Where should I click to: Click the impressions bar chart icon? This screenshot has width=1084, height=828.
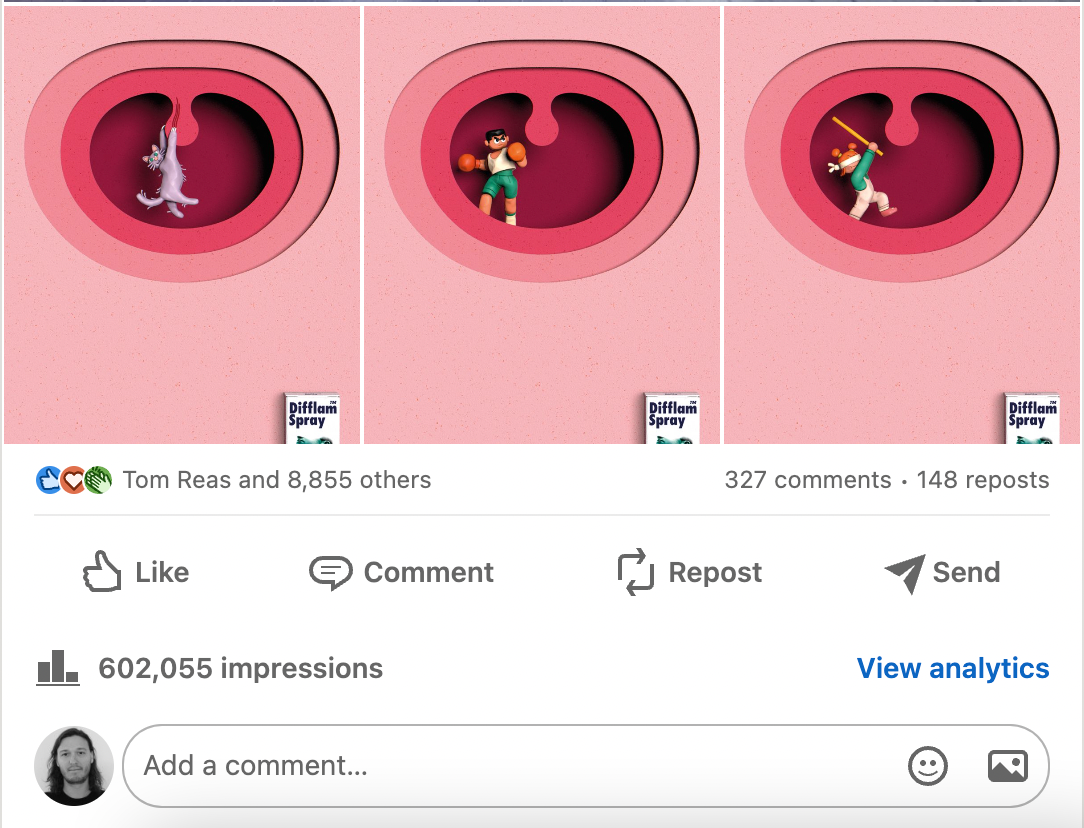57,667
